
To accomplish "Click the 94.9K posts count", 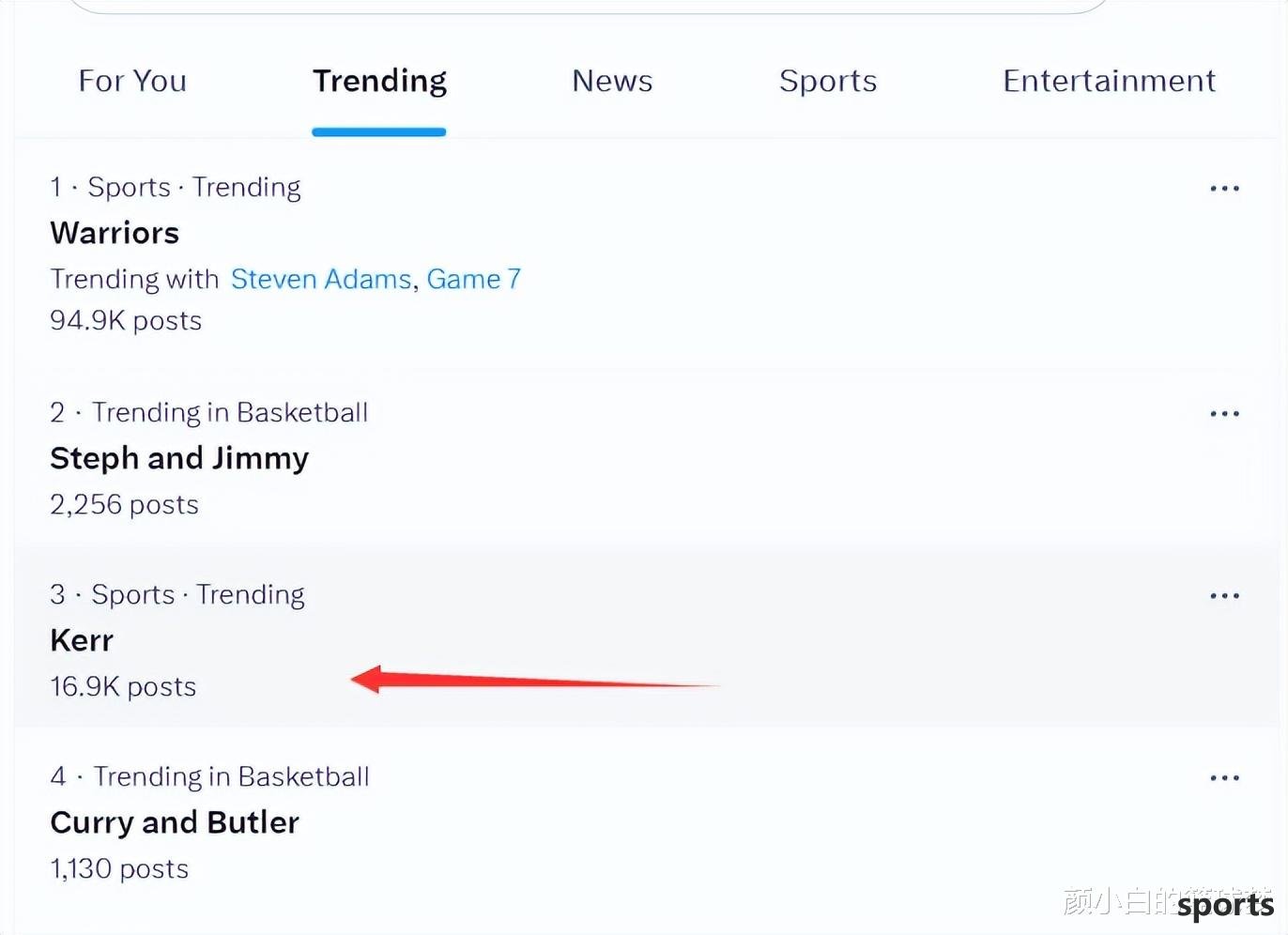I will (x=126, y=321).
